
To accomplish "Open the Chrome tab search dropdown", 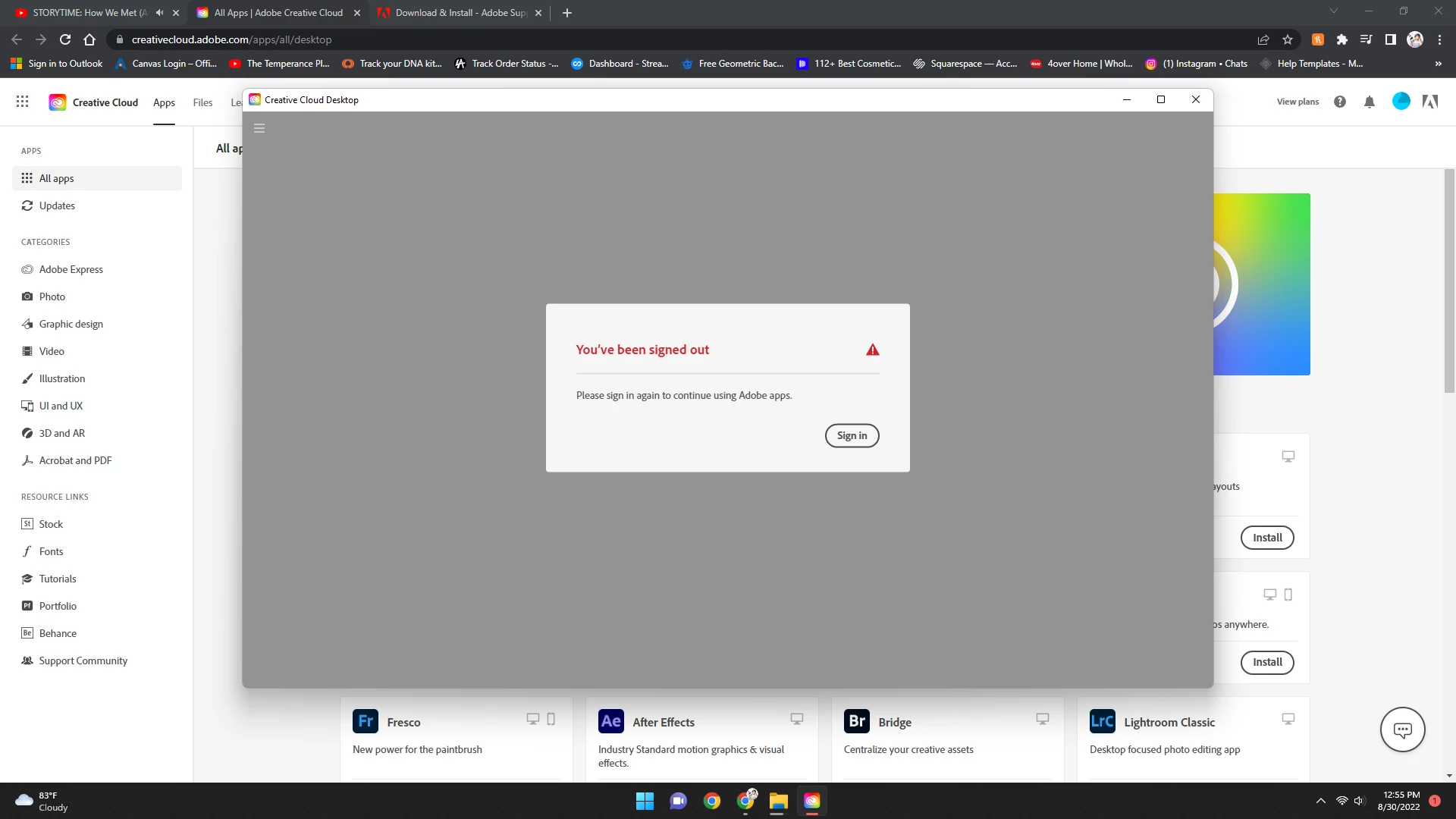I will click(x=1333, y=11).
